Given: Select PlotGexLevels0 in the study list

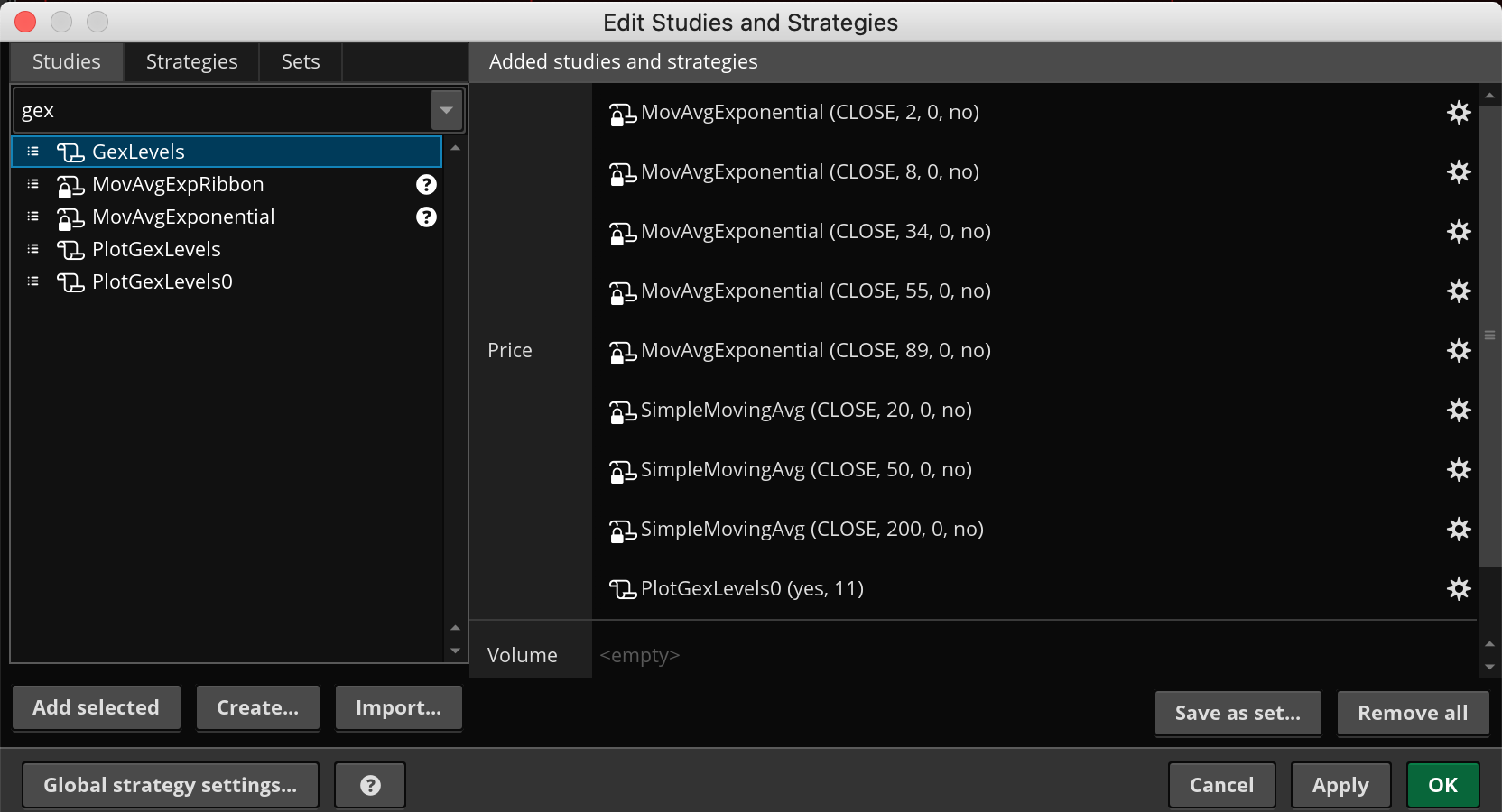Looking at the screenshot, I should tap(227, 281).
